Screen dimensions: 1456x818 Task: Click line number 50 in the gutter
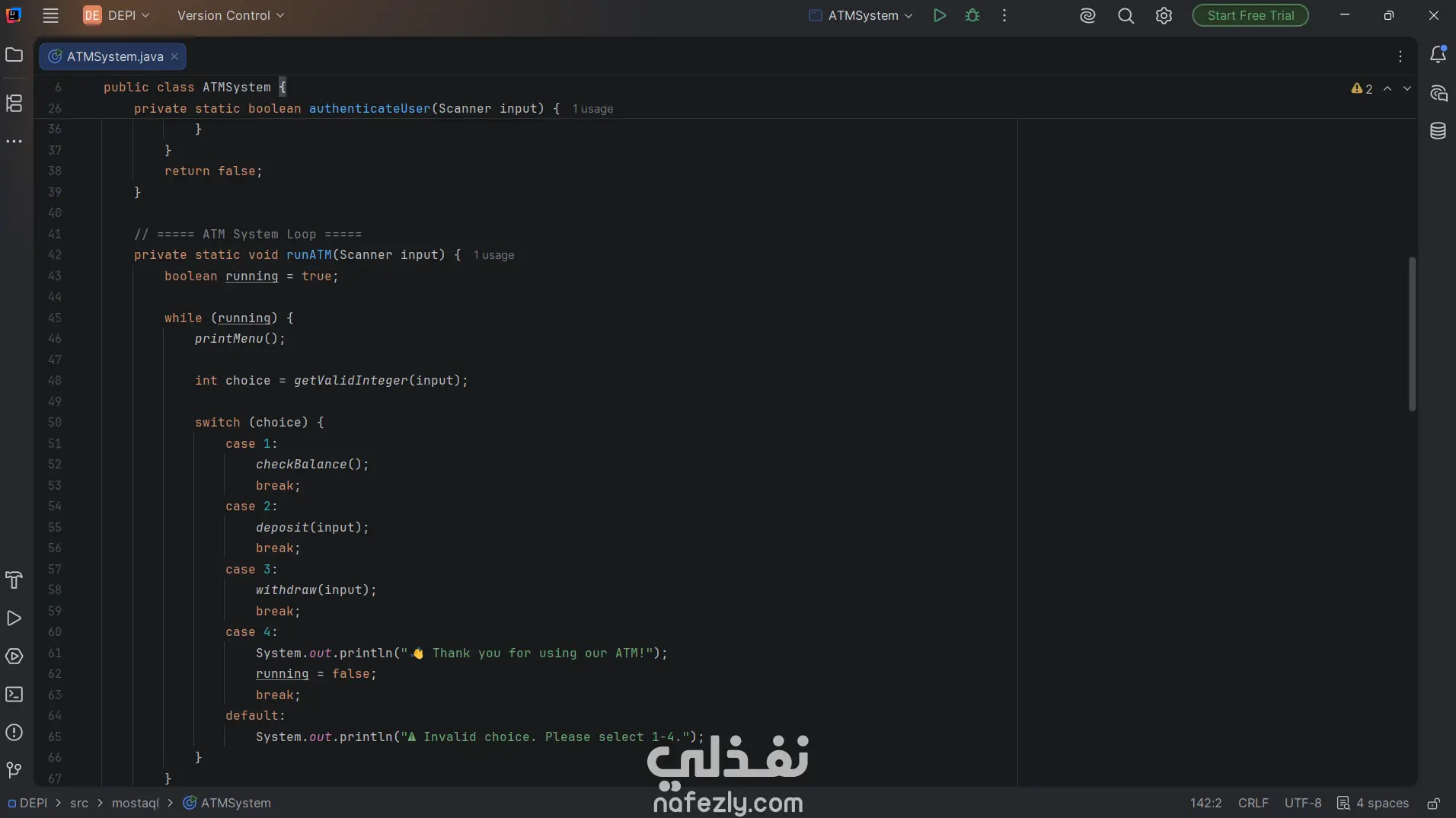coord(55,423)
